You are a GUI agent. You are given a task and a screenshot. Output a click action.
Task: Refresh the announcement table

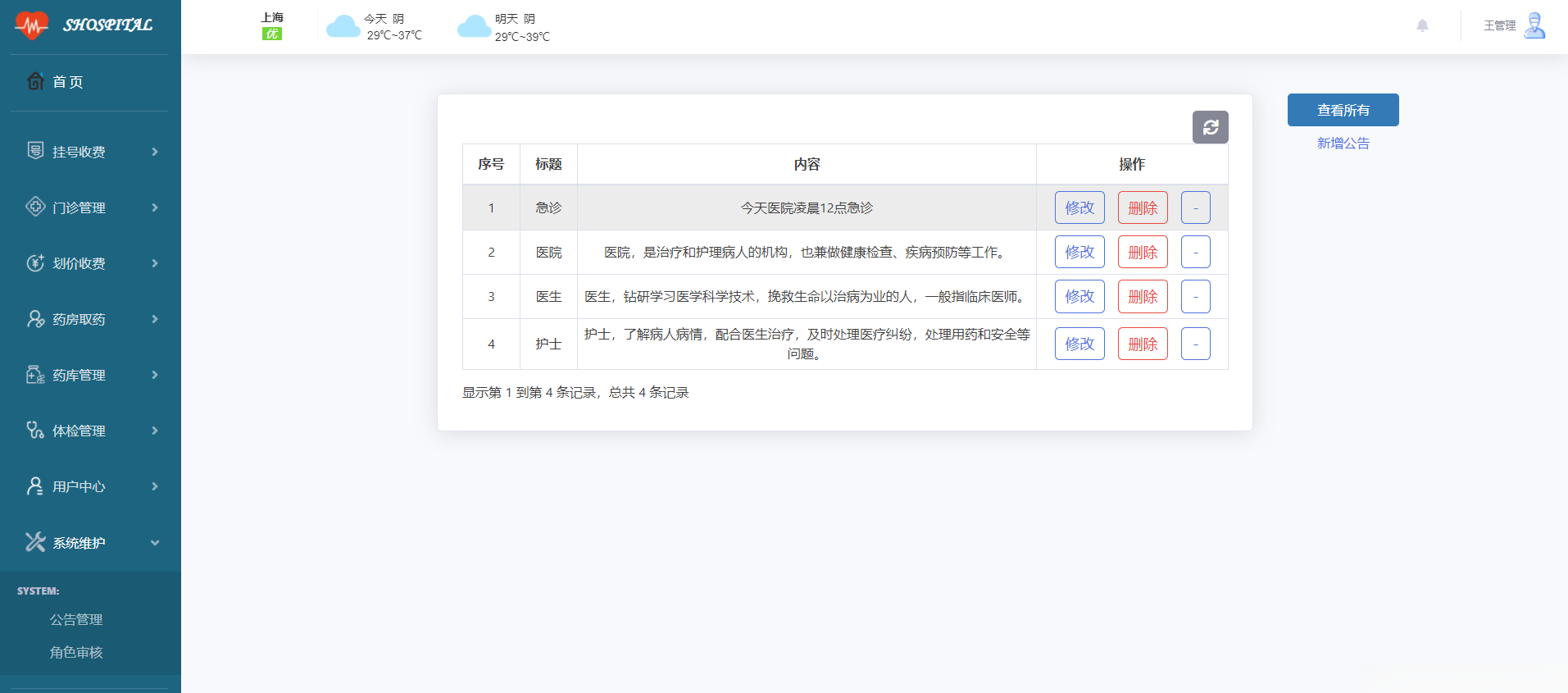[x=1211, y=127]
